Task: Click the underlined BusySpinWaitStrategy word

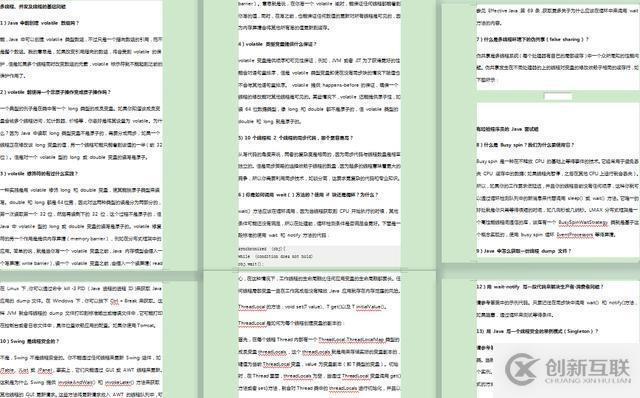Action: (x=583, y=222)
